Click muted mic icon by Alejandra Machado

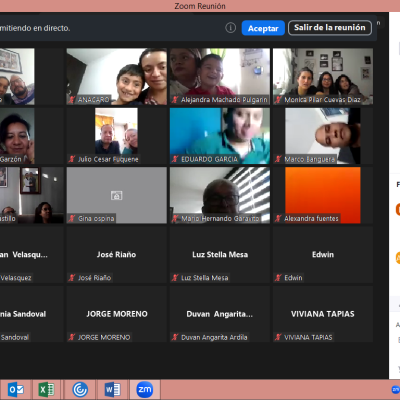pos(175,100)
